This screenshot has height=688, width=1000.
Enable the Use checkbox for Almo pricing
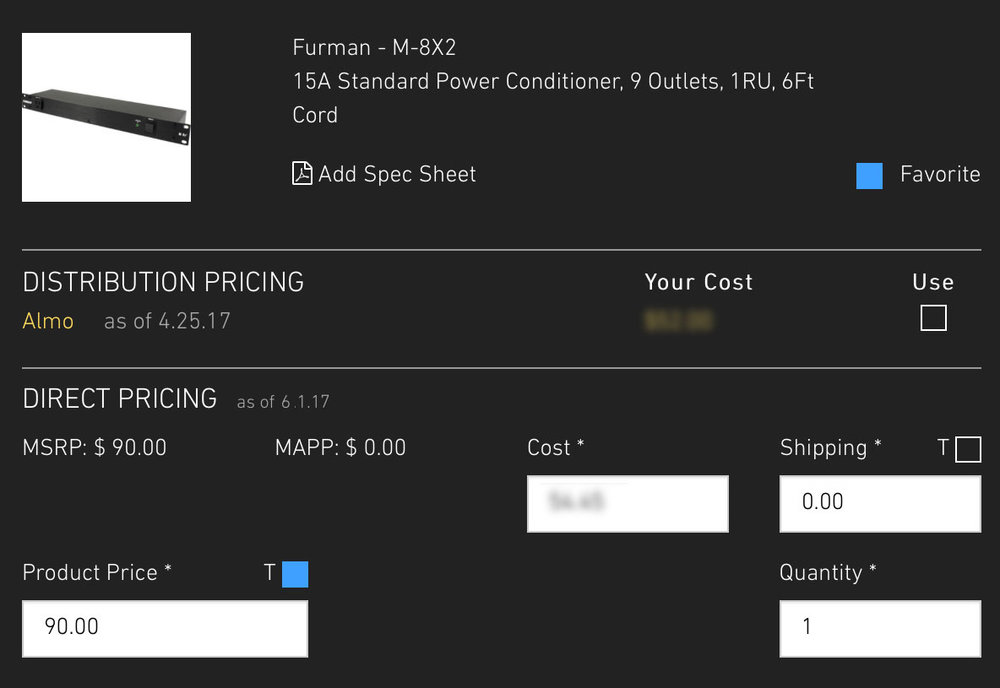933,318
